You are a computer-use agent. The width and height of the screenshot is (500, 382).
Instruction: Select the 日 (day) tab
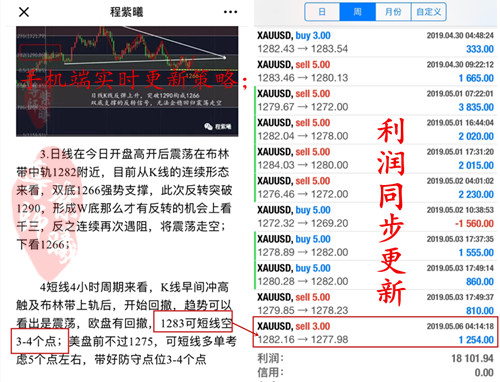(x=322, y=12)
